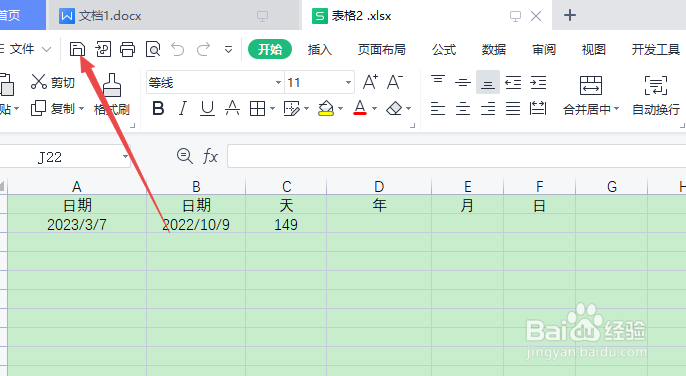Click the Print icon
The width and height of the screenshot is (686, 376).
[128, 49]
